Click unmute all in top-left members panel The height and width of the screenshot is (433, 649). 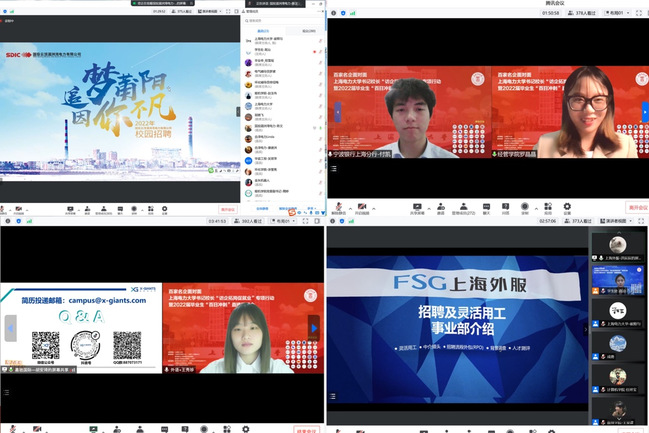[x=288, y=209]
